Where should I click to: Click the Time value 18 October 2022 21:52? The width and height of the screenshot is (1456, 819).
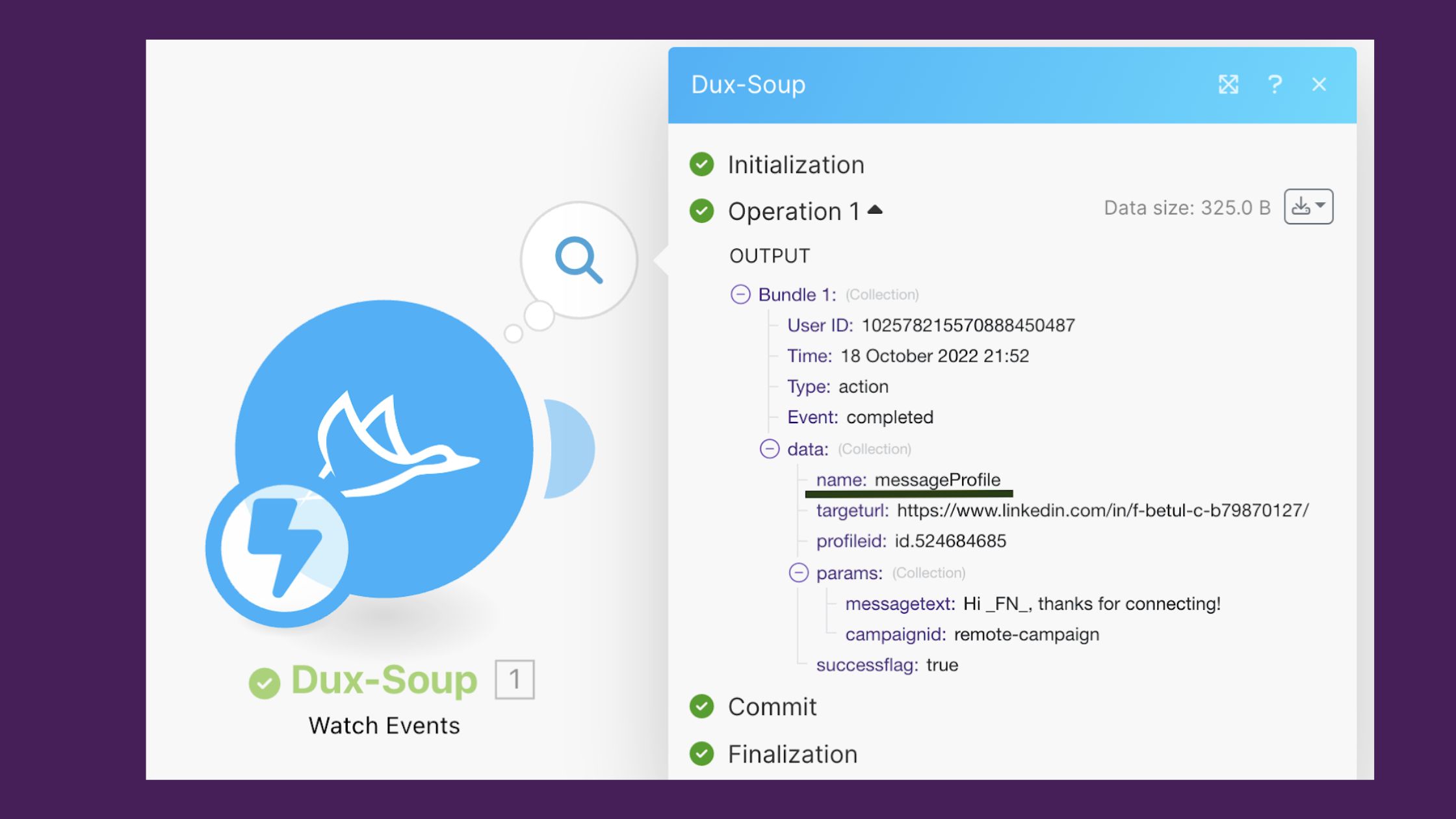point(934,356)
